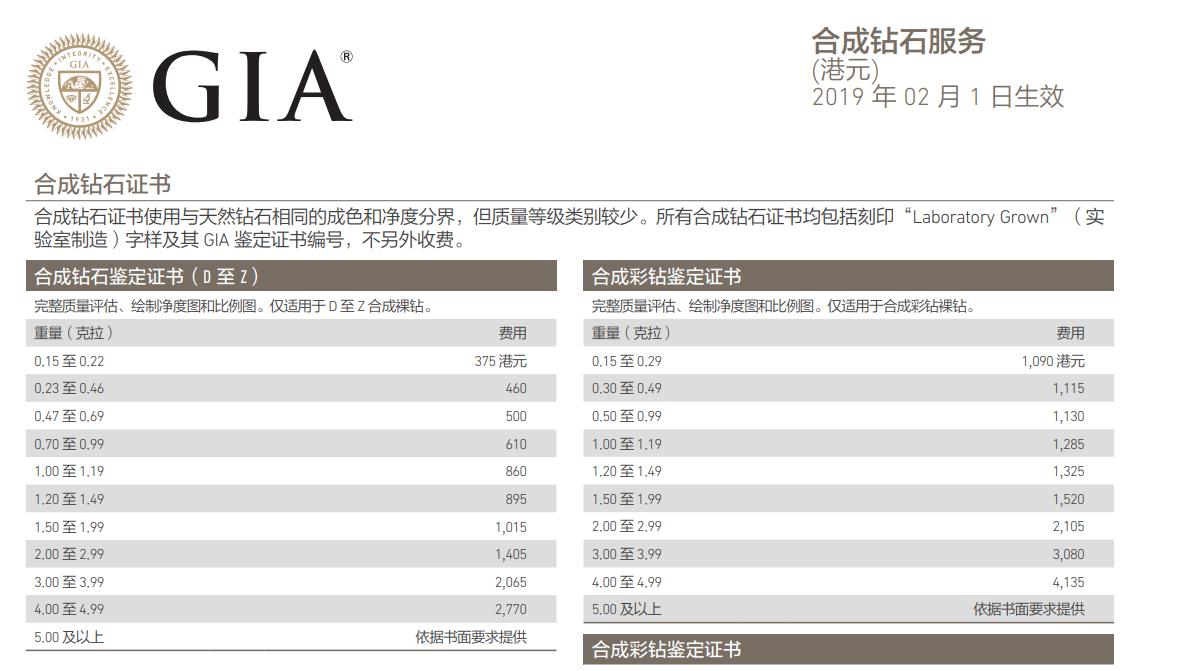
Task: Click the left table's 依据书面要求提供 cell
Action: click(471, 637)
